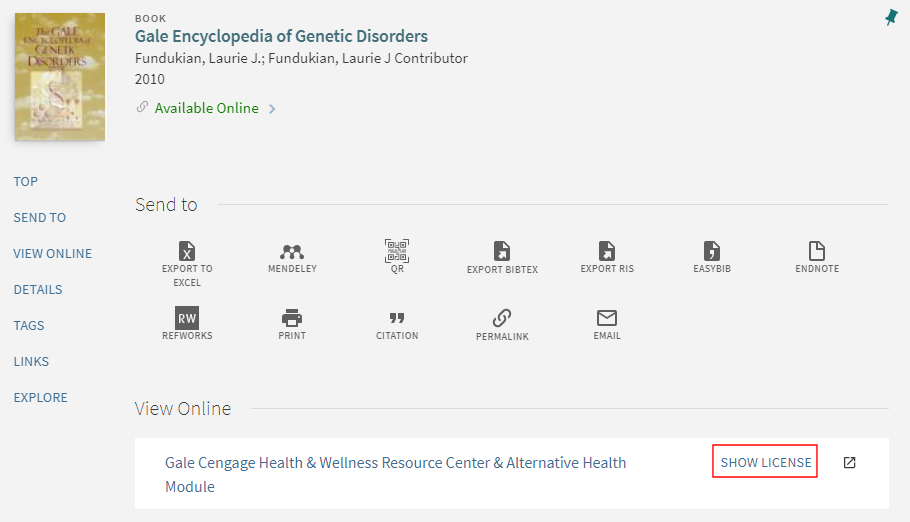Export record as RIS file
Image resolution: width=910 pixels, height=522 pixels.
click(x=607, y=251)
